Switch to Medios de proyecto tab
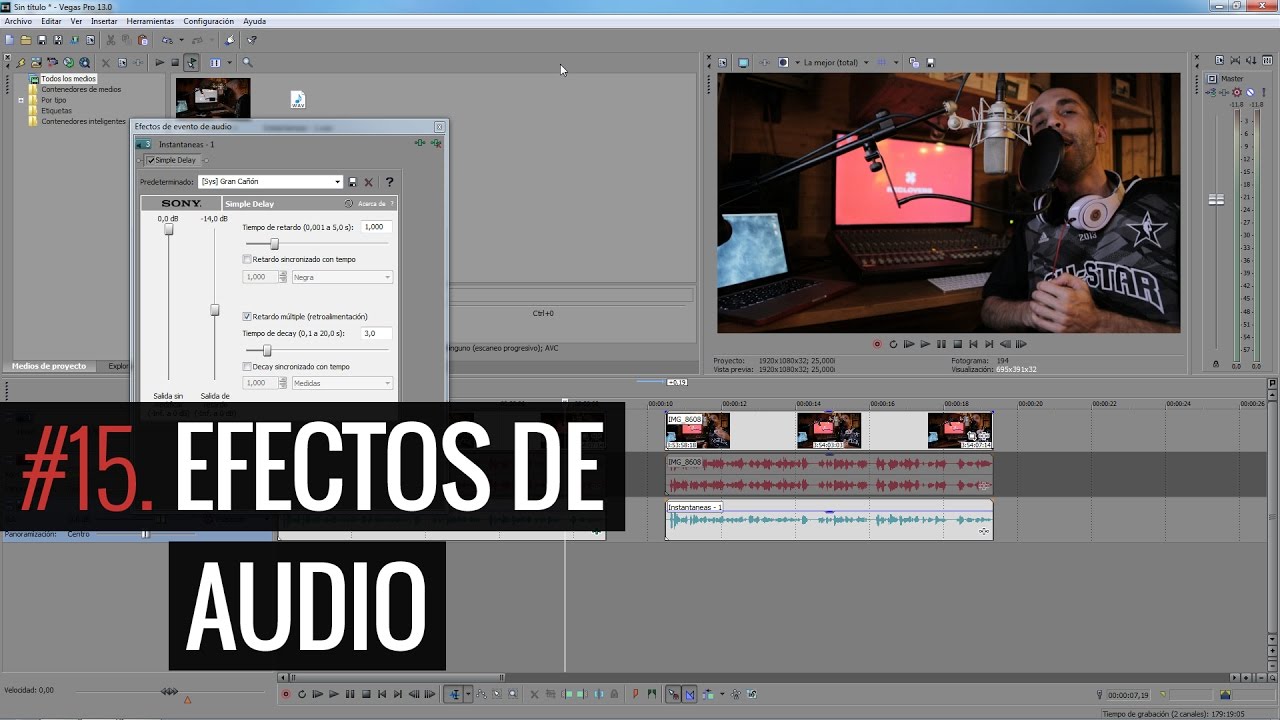This screenshot has width=1280, height=720. point(49,366)
